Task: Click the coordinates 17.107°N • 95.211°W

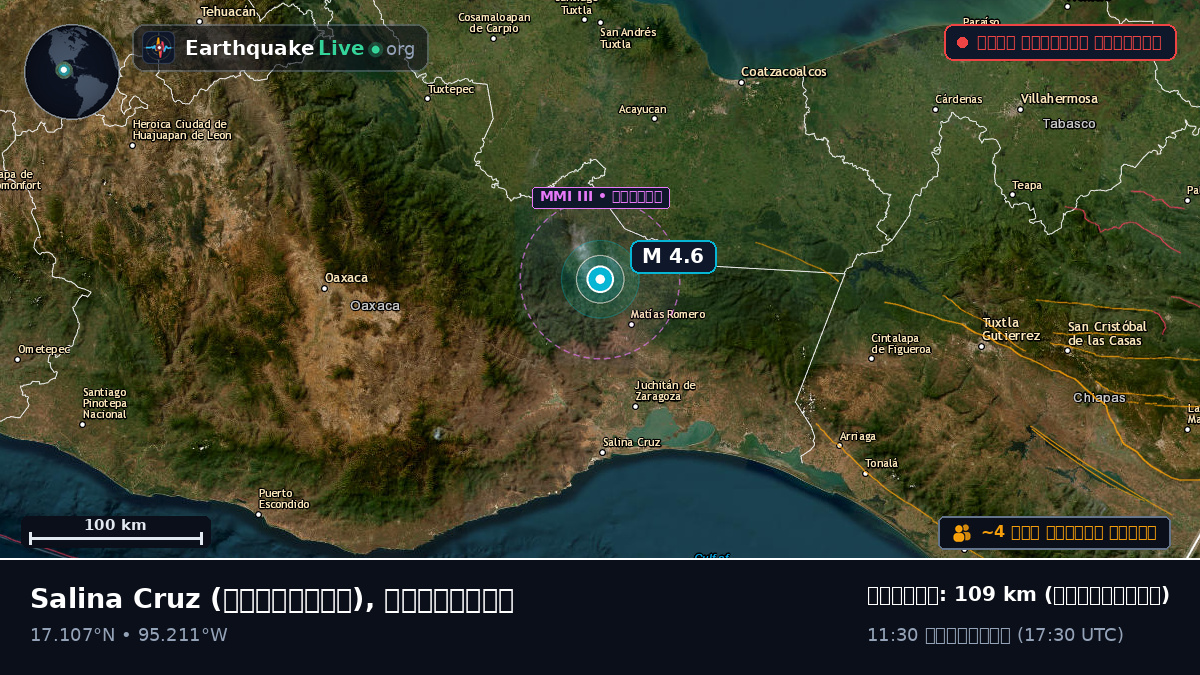Action: [129, 635]
